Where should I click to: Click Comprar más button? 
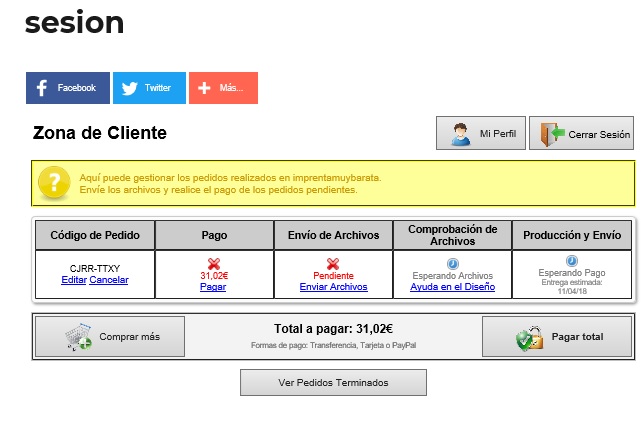pos(110,336)
